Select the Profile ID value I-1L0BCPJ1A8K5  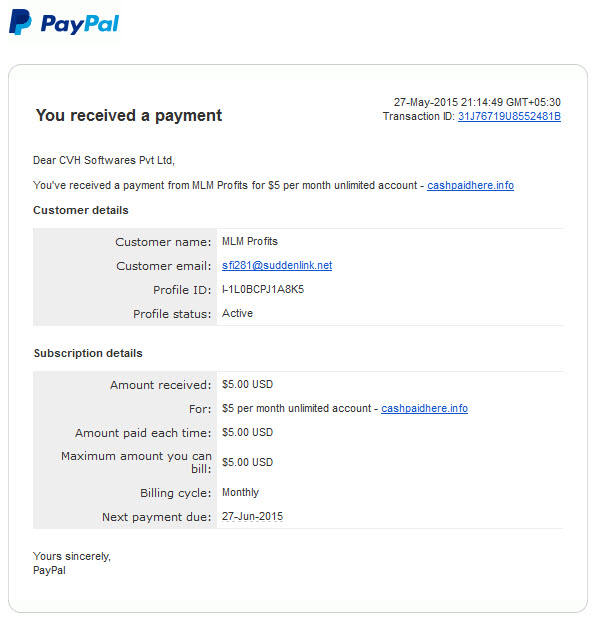(263, 290)
